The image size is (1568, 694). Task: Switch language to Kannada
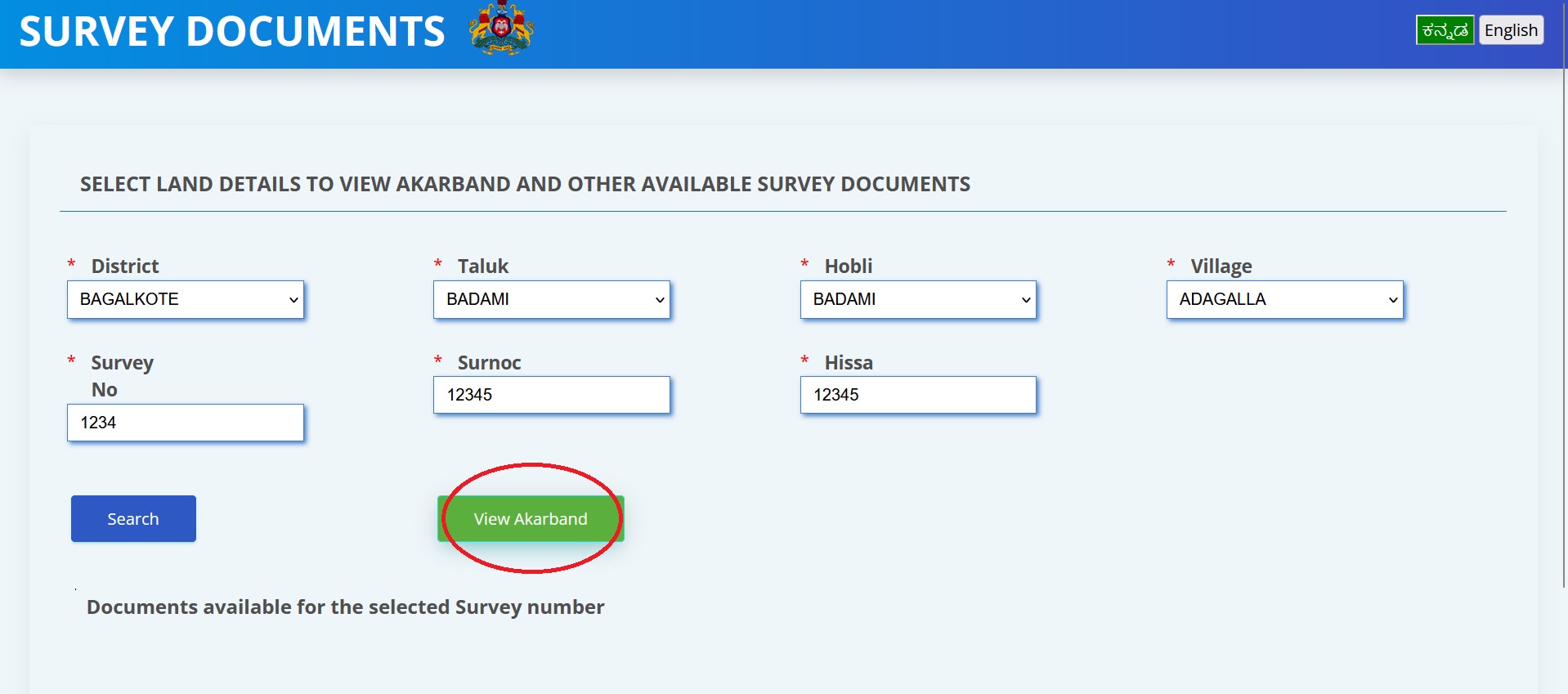tap(1445, 30)
